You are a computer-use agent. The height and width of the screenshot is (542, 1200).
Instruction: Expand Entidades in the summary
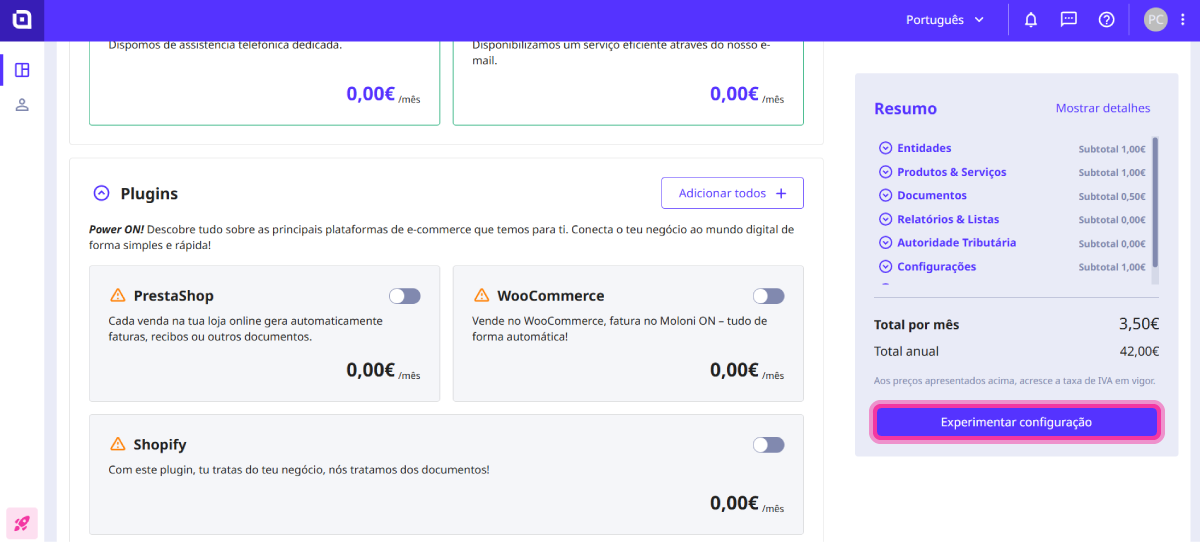(x=924, y=148)
